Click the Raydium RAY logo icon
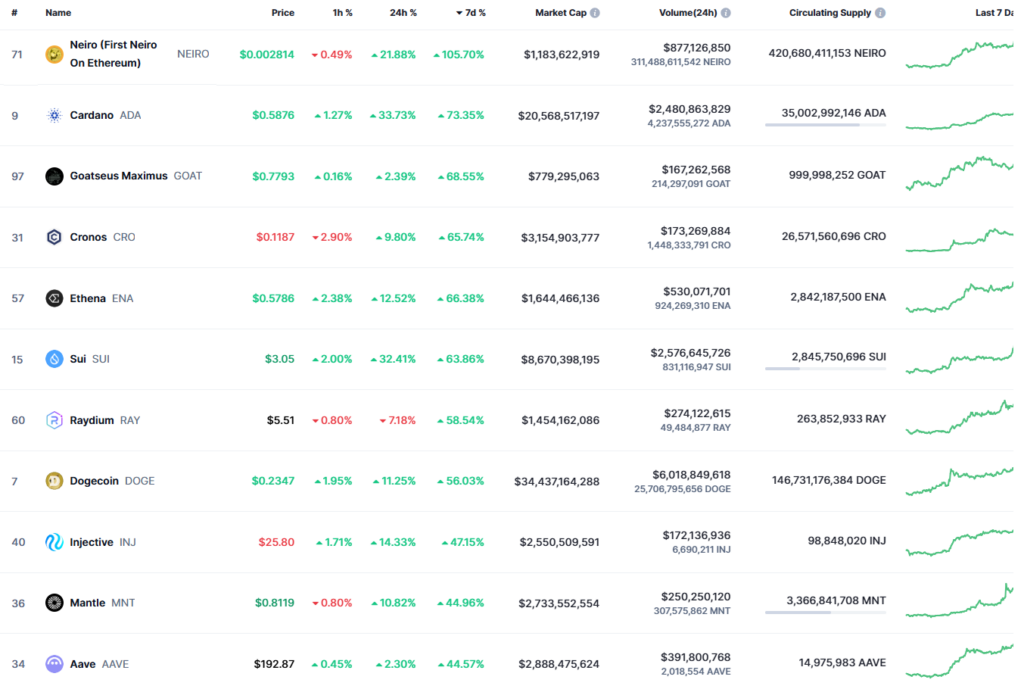The image size is (1024, 689). (x=54, y=420)
